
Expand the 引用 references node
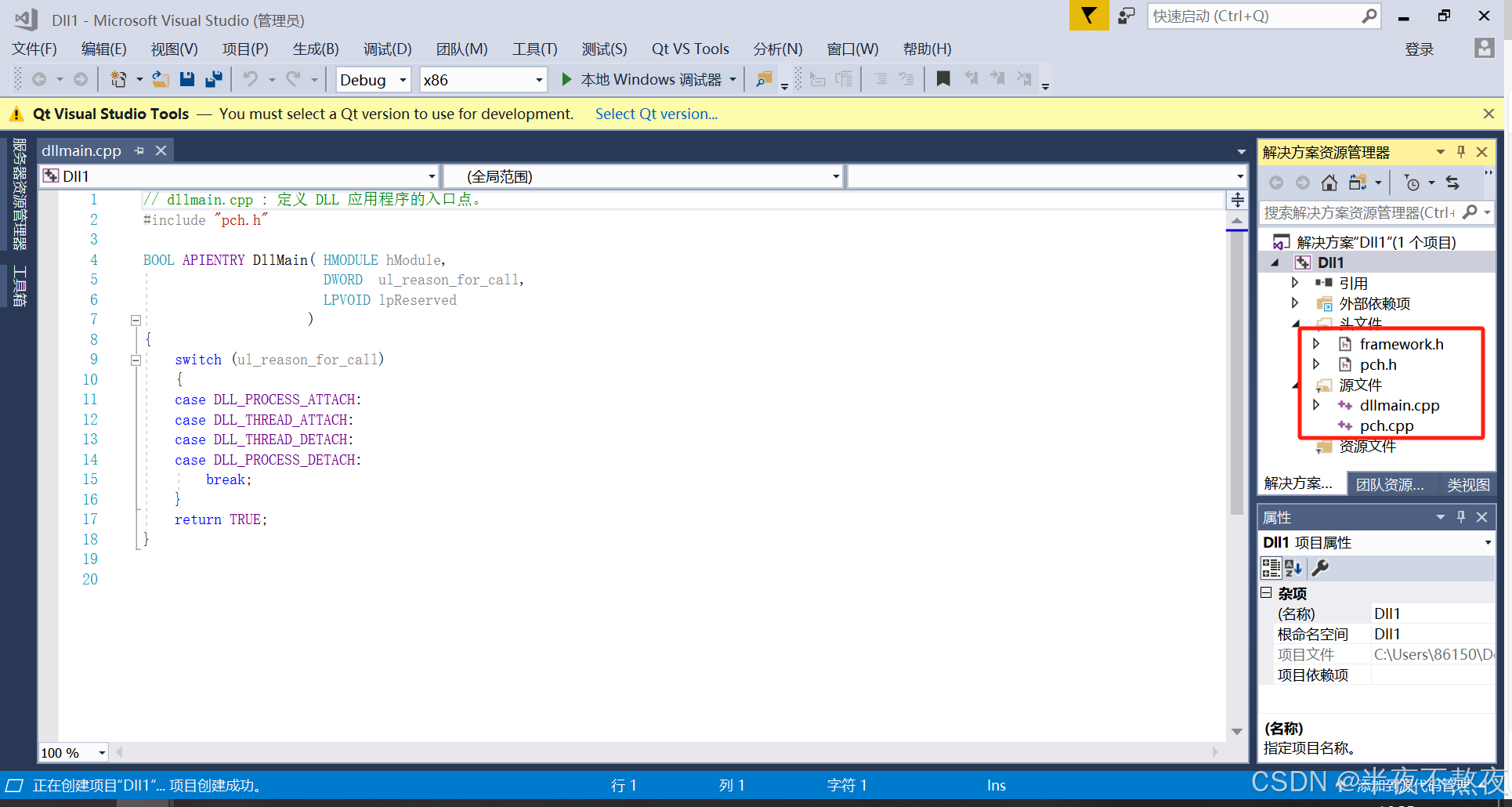[1297, 283]
